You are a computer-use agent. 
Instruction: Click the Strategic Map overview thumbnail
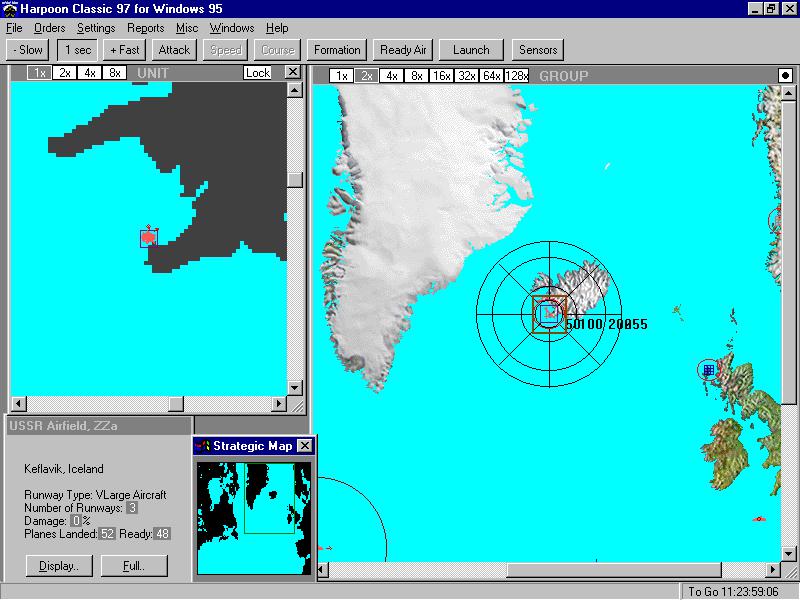tap(253, 517)
